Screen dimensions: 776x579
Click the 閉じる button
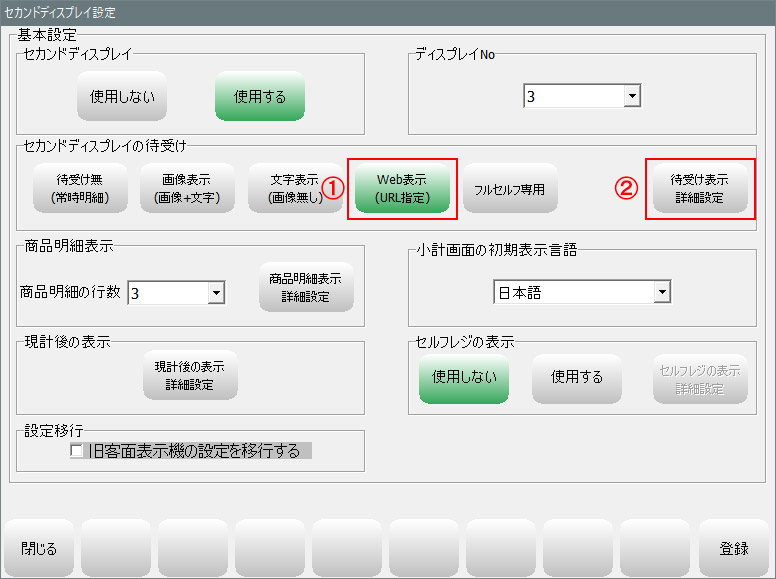pyautogui.click(x=39, y=549)
